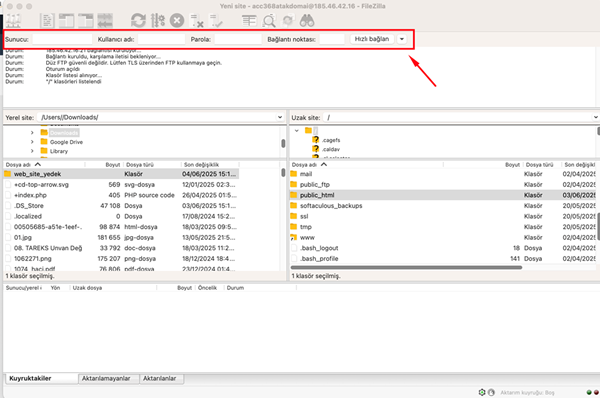Viewport: 600px width, 398px height.
Task: Select the 01.jpg file row
Action: (x=121, y=237)
